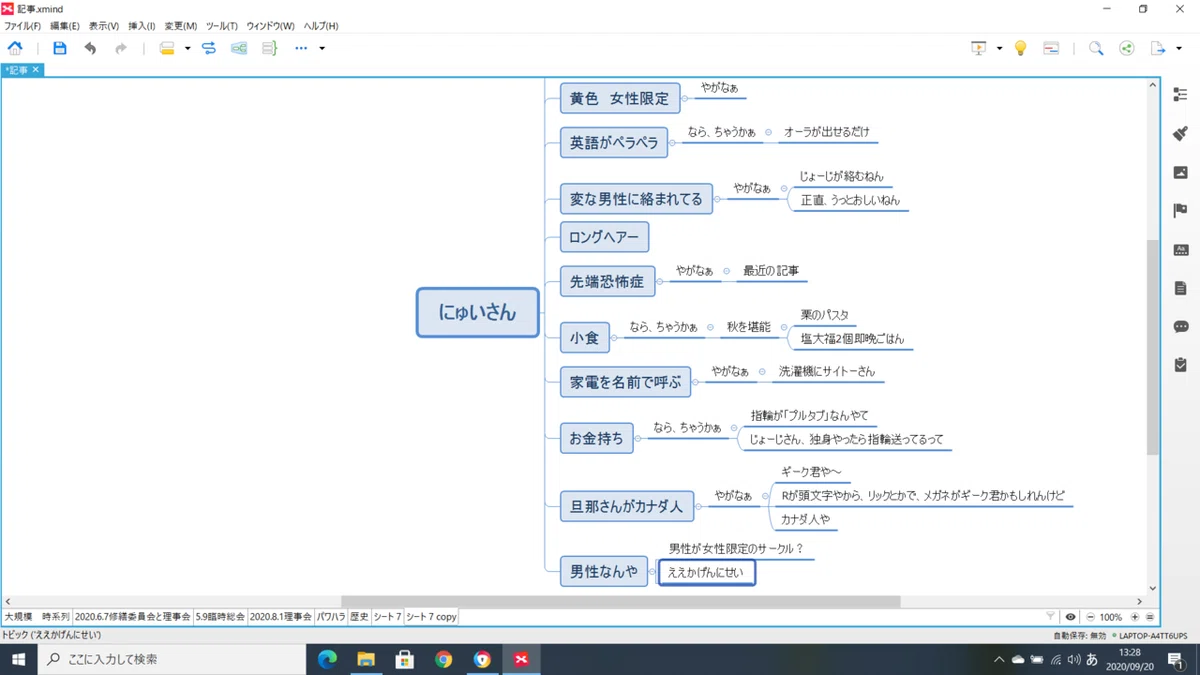1200x675 pixels.
Task: Click the redo arrow
Action: tap(121, 48)
